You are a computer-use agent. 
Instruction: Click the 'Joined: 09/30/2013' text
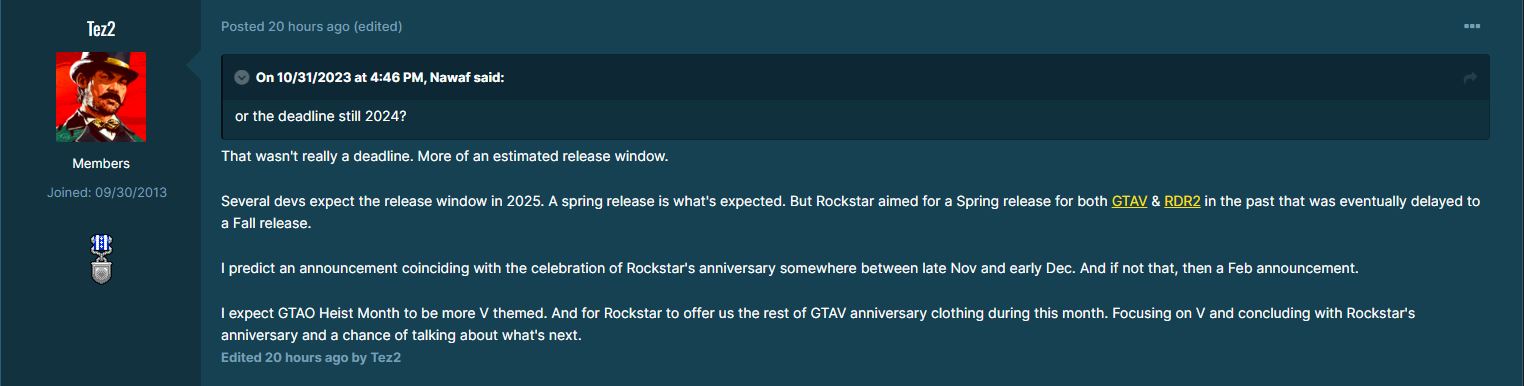[x=107, y=192]
